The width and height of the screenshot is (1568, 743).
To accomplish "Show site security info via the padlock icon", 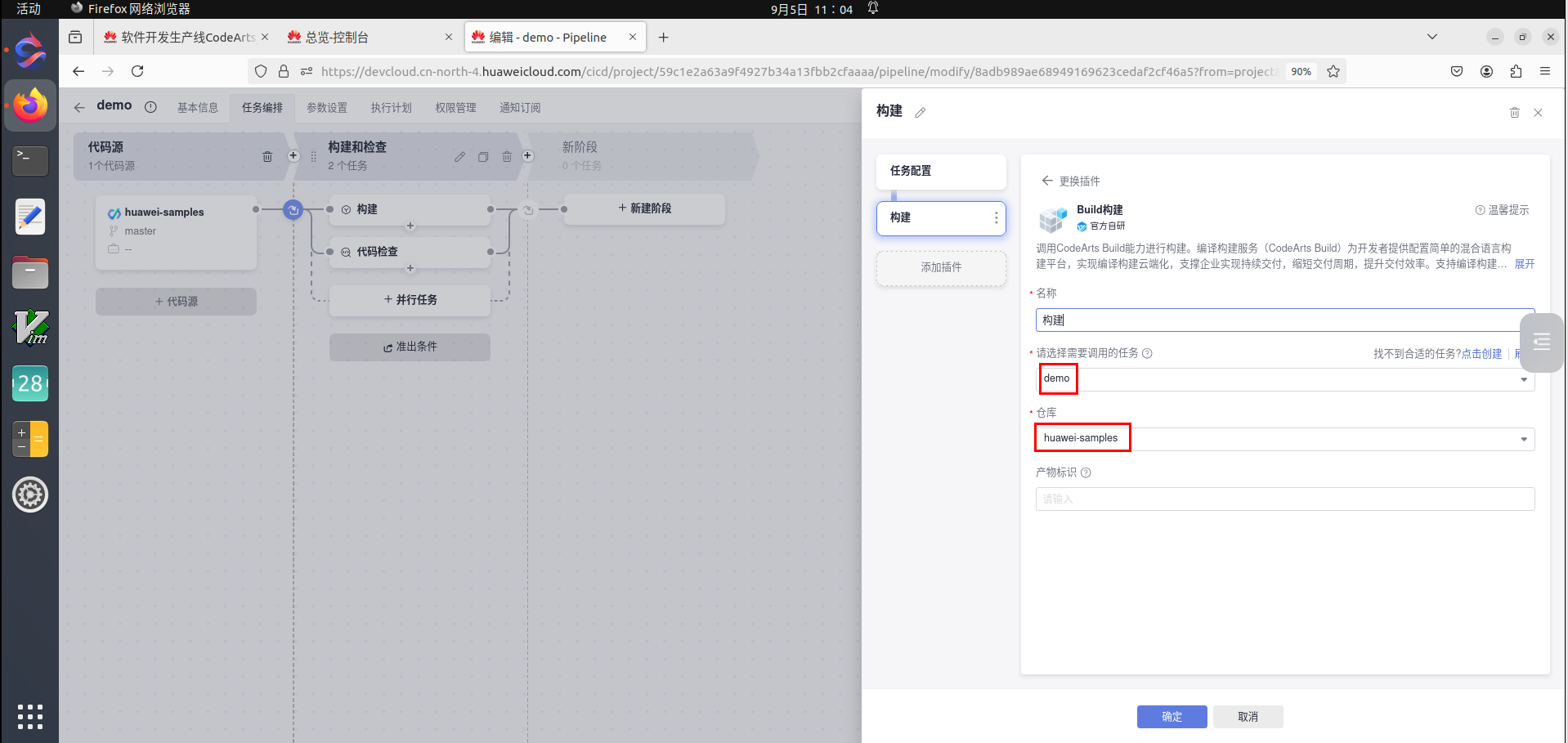I will tap(284, 72).
